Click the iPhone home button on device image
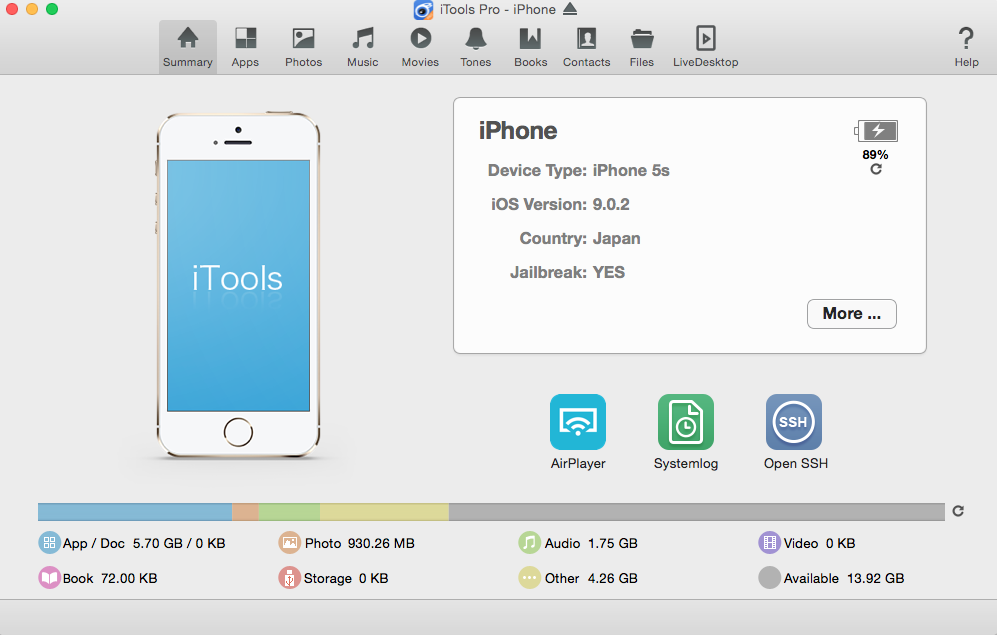The image size is (997, 635). [238, 432]
